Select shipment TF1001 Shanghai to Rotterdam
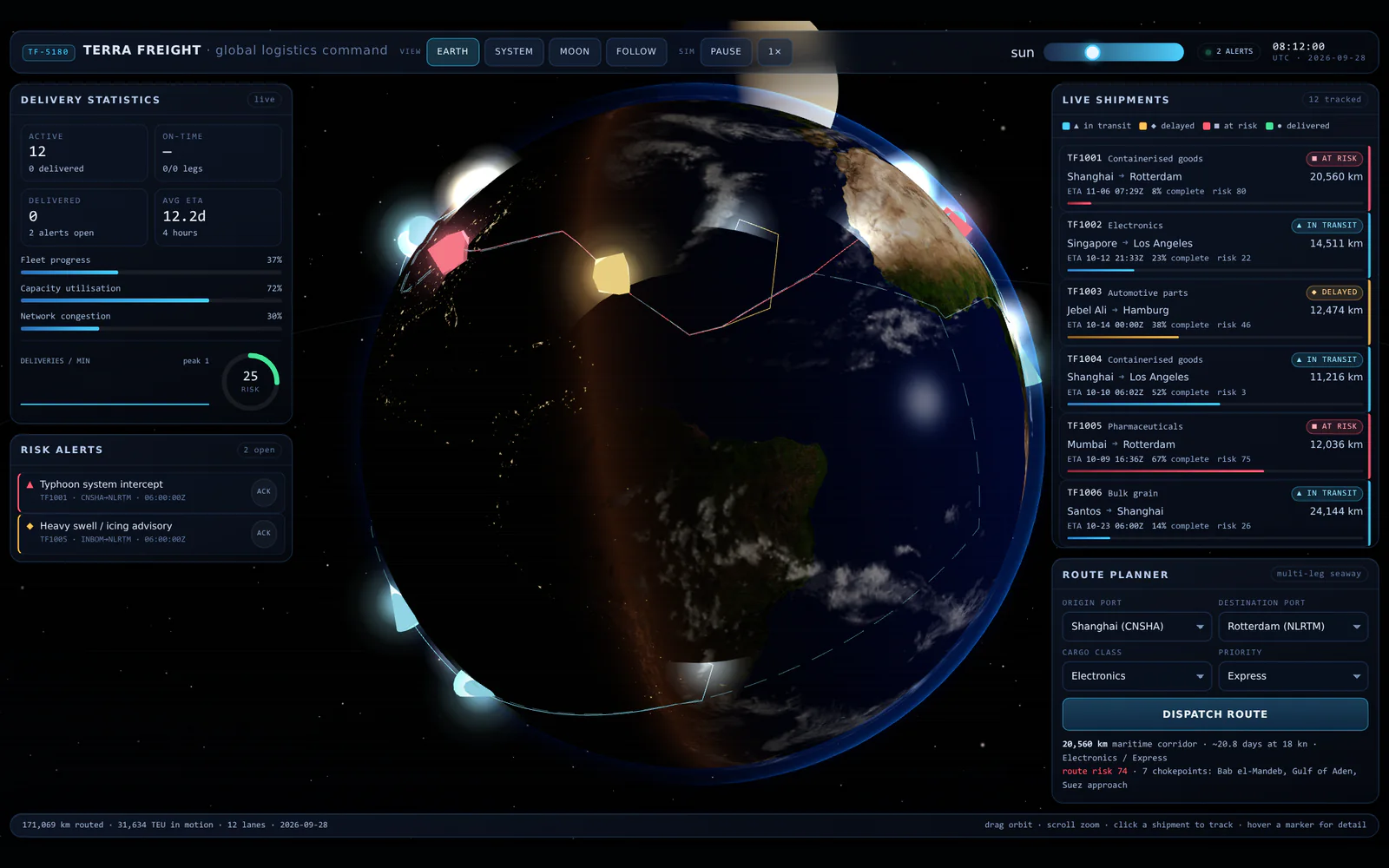Viewport: 1389px width, 868px height. point(1215,178)
